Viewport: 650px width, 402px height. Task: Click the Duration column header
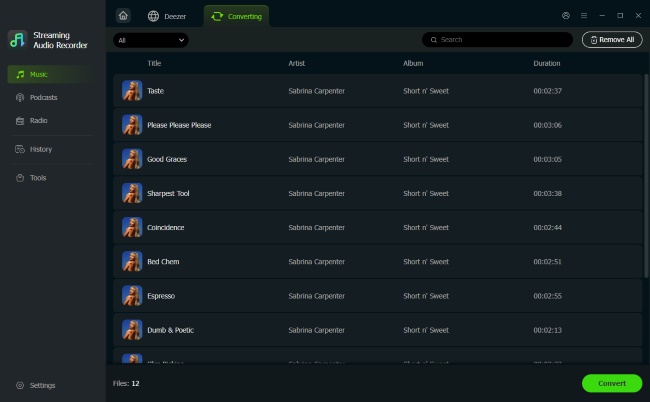point(546,63)
